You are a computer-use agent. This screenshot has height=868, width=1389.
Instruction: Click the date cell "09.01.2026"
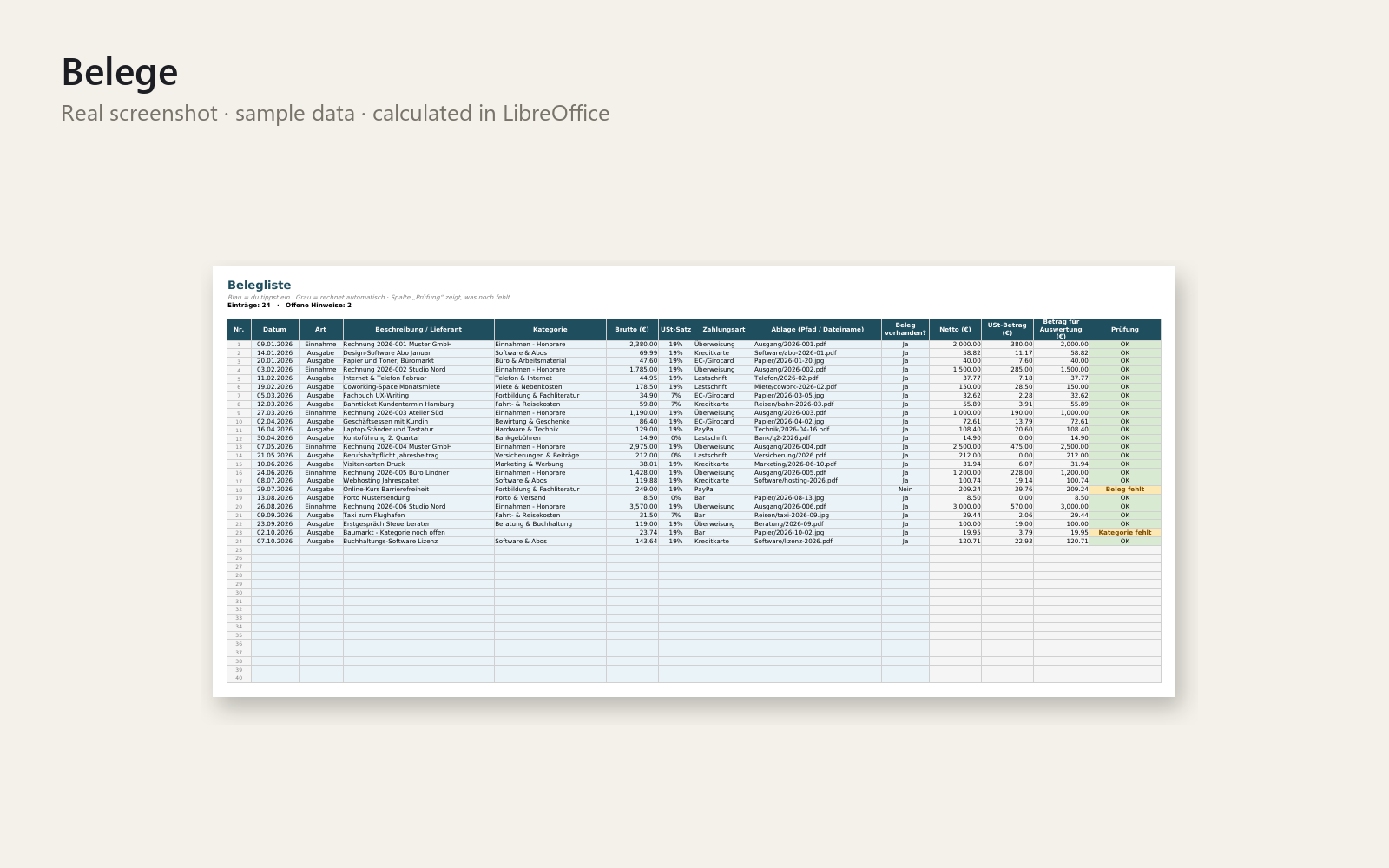click(x=275, y=345)
